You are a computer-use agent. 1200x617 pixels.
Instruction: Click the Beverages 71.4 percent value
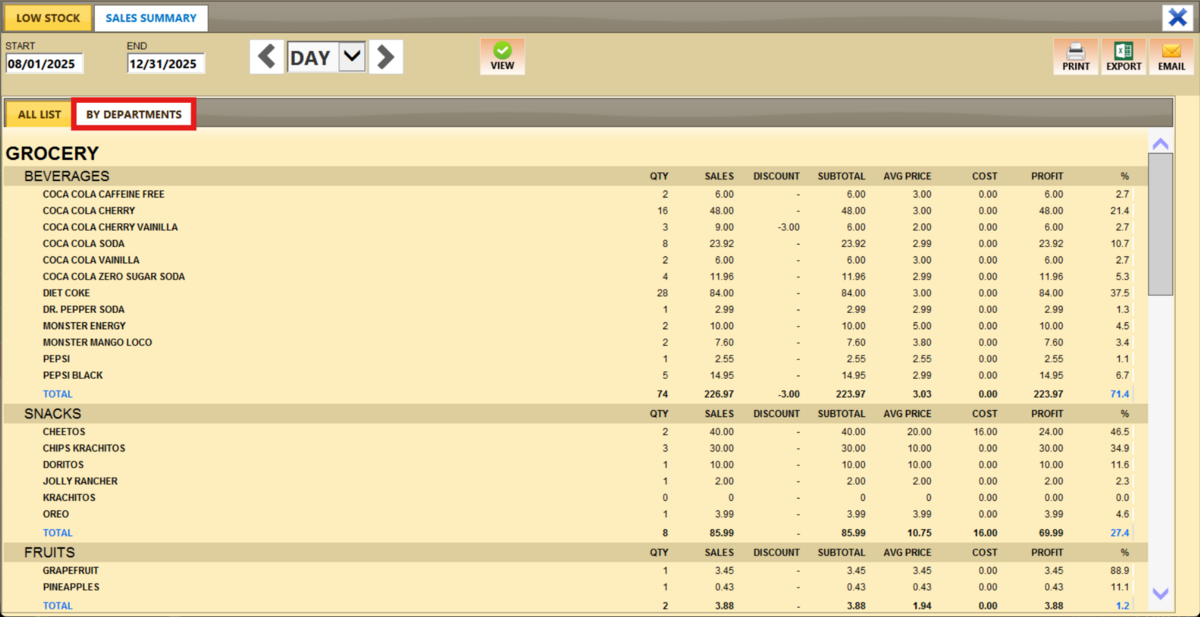click(1119, 394)
